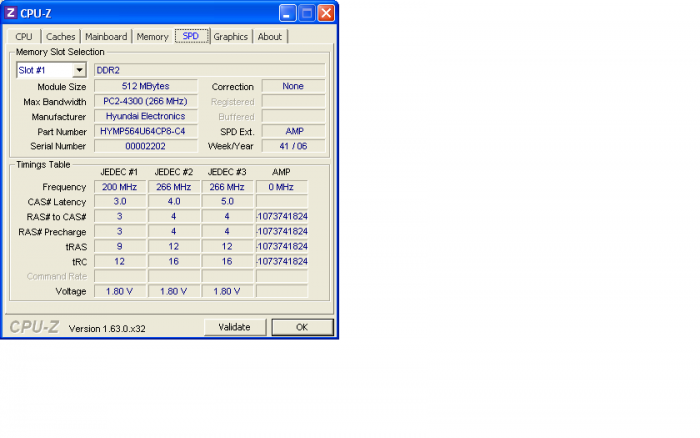Select the 512 MBytes module size value
700x438 pixels.
click(x=146, y=86)
